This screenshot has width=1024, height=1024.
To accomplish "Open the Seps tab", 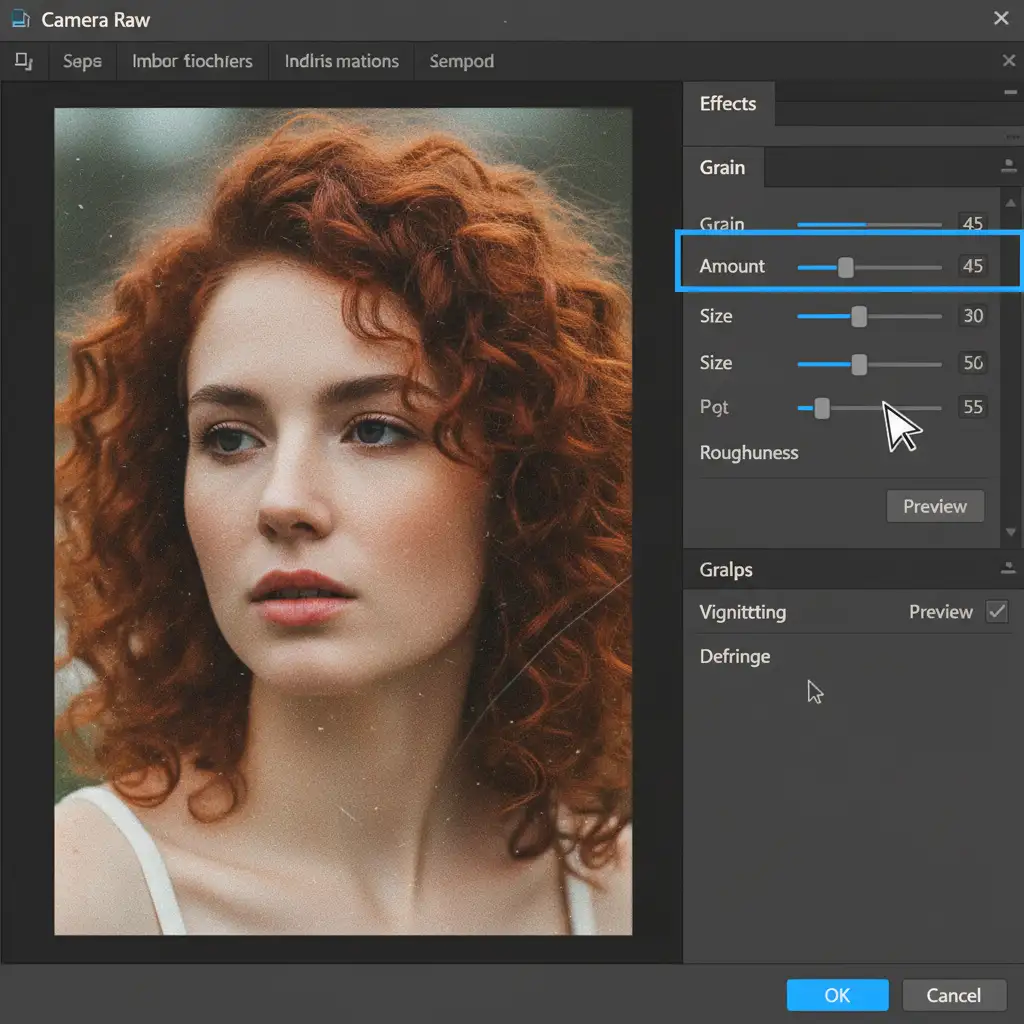I will pos(82,62).
